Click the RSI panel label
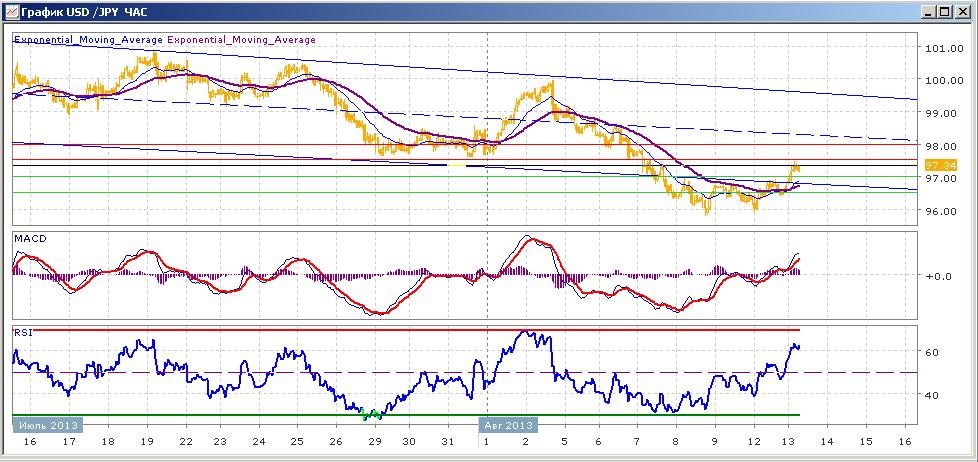The width and height of the screenshot is (978, 462). click(x=21, y=332)
